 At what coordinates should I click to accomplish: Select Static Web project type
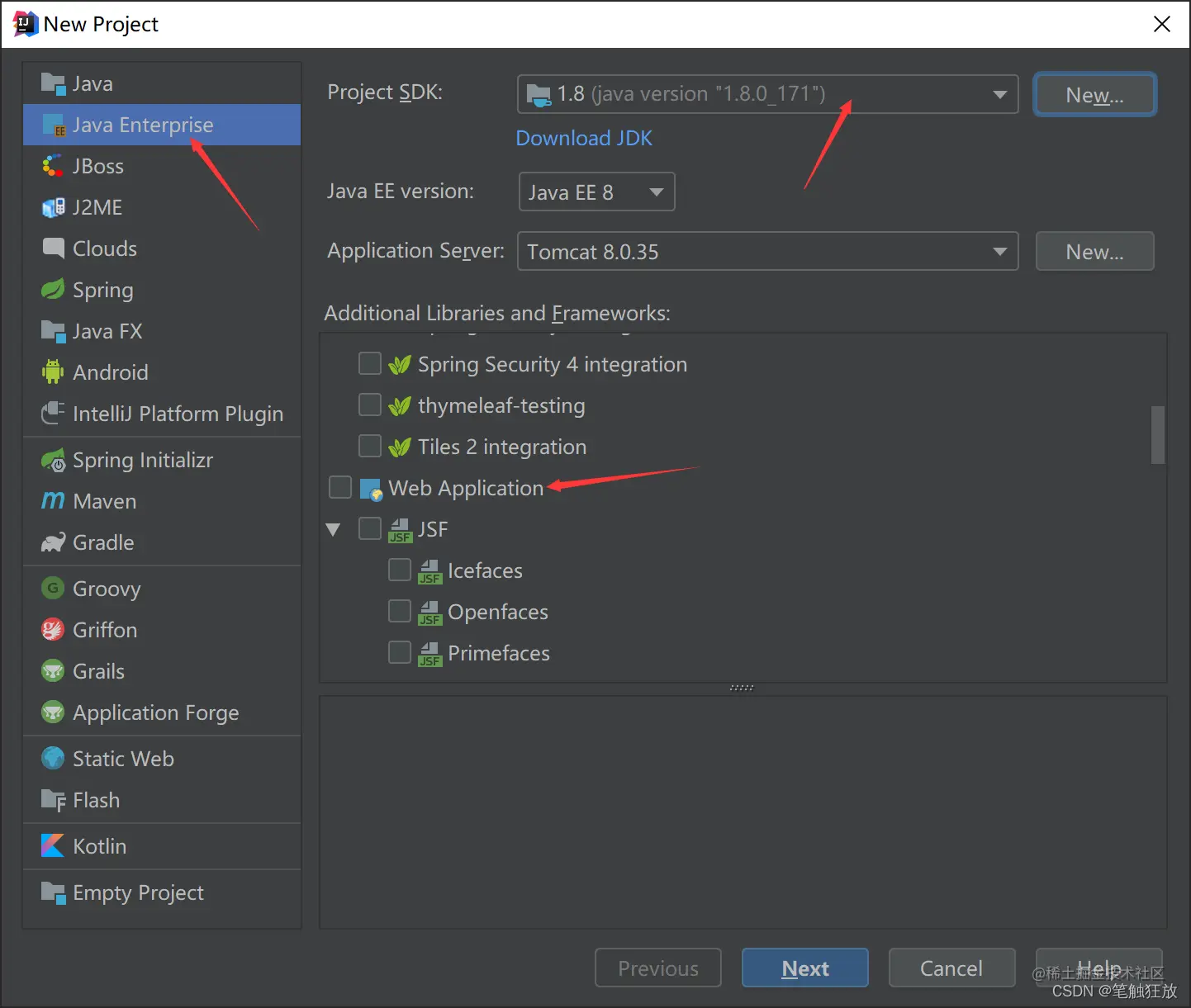coord(162,759)
